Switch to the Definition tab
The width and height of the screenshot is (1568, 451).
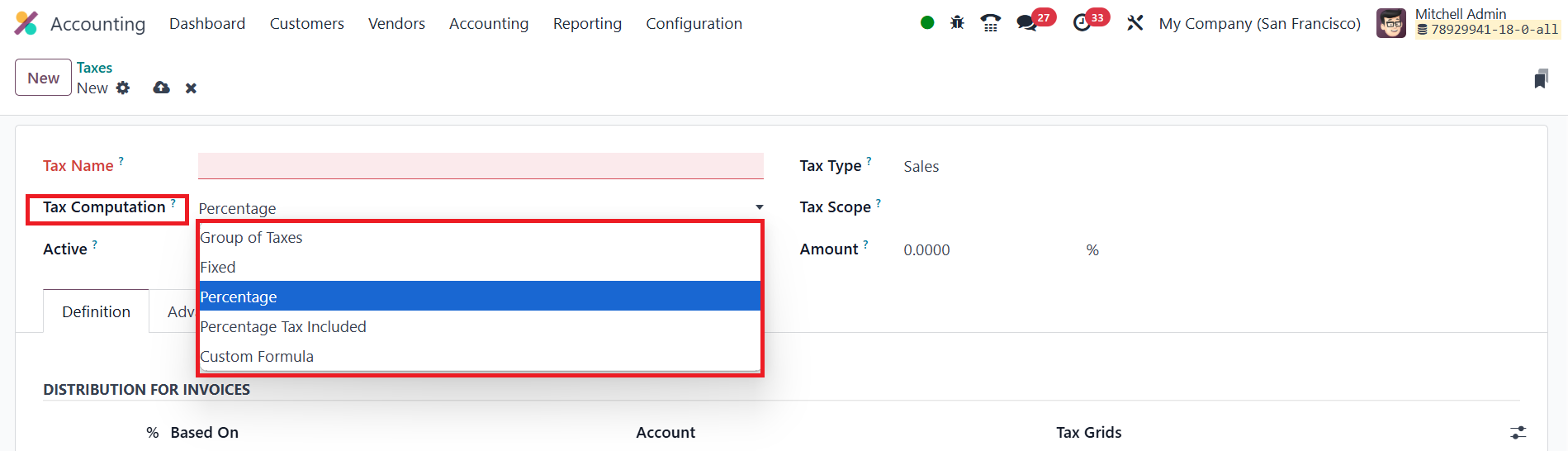[96, 311]
